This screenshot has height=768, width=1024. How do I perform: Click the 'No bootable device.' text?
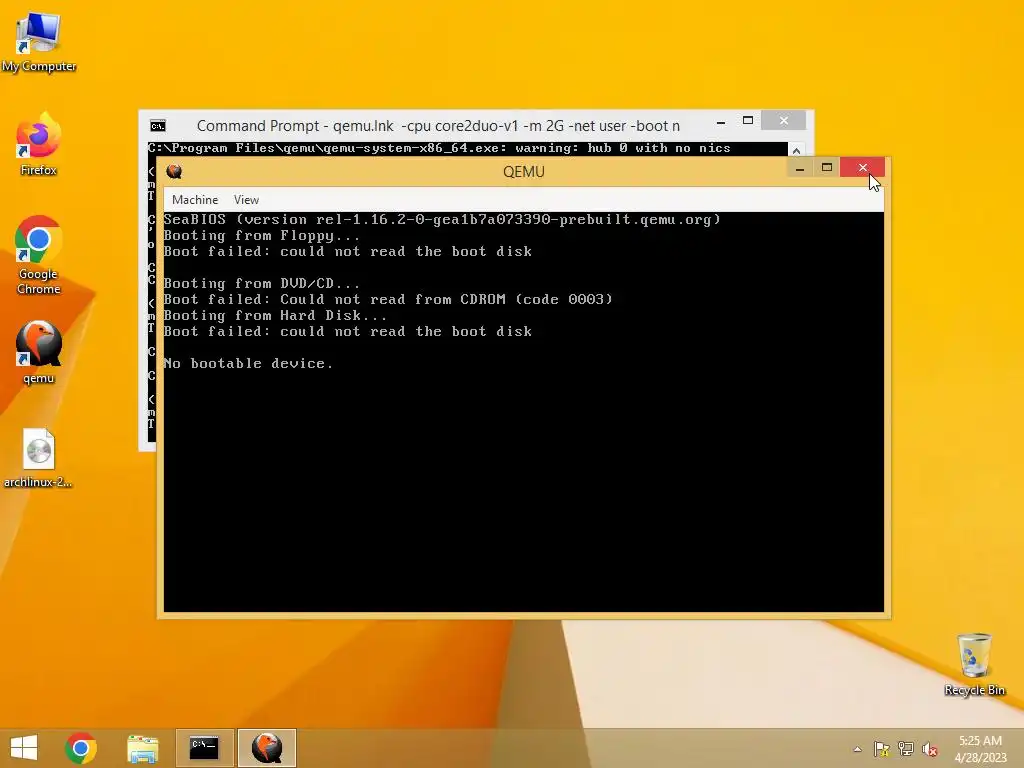(248, 364)
